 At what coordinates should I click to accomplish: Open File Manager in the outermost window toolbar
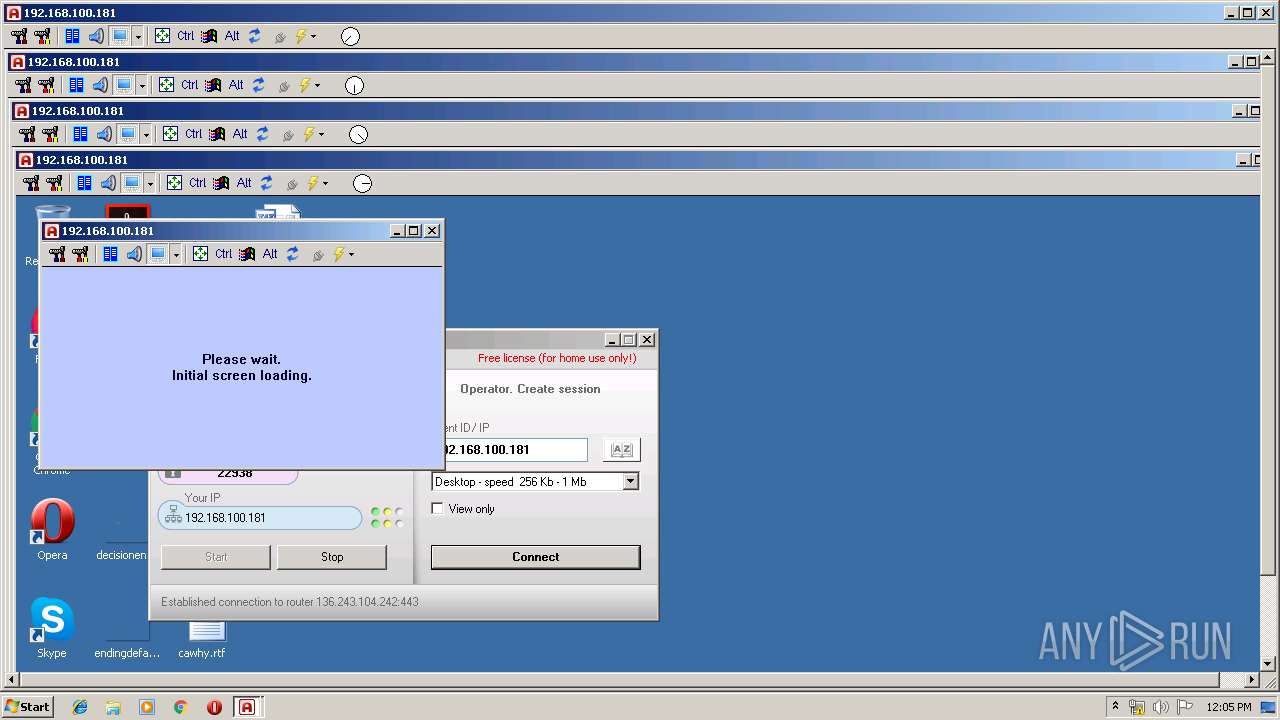72,36
